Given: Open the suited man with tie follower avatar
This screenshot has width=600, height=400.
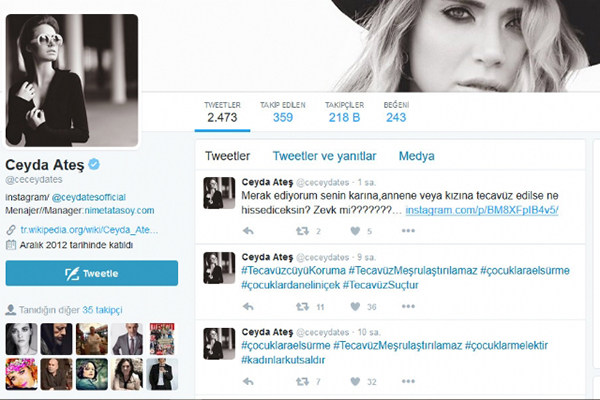Looking at the screenshot, I should click(x=127, y=339).
